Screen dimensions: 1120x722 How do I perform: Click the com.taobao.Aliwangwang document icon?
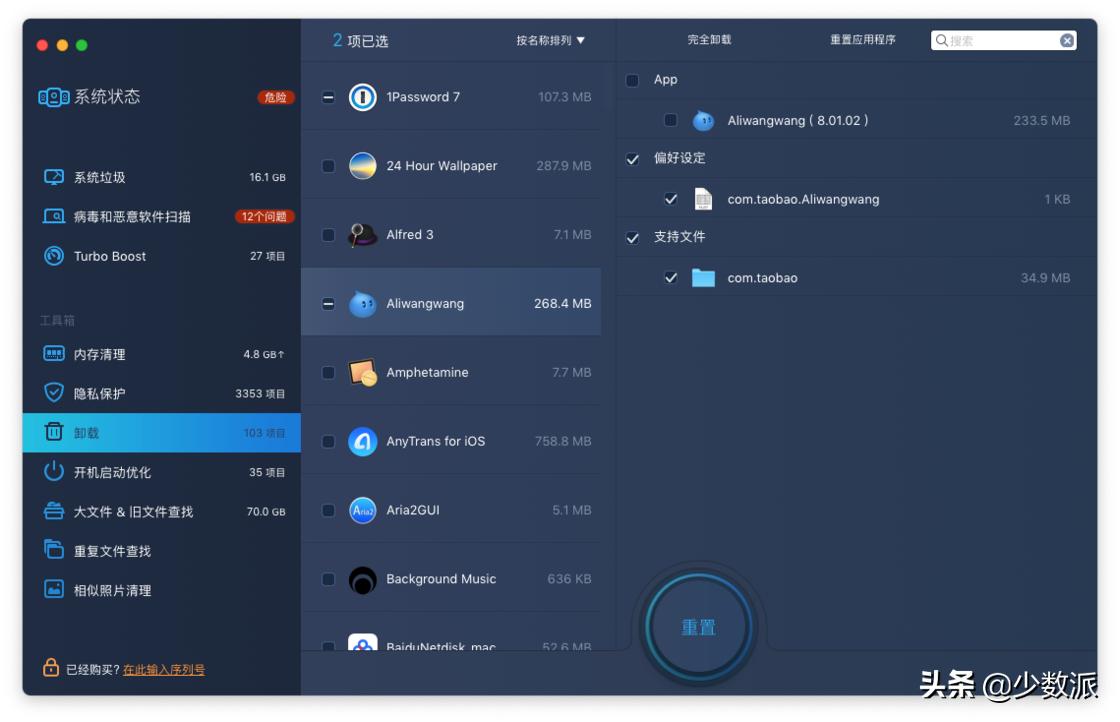[703, 199]
